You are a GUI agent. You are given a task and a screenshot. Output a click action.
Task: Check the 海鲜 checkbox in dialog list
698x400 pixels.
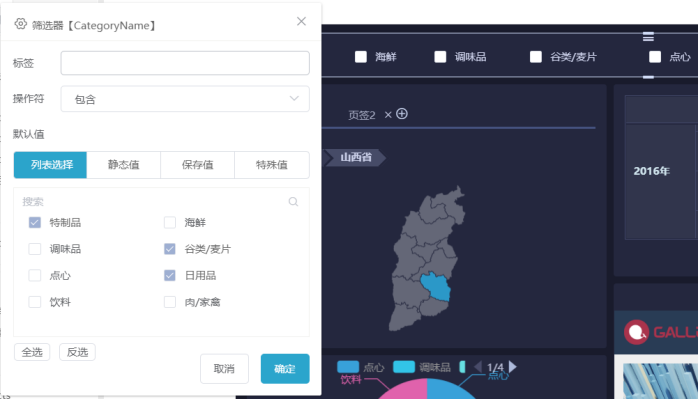(x=170, y=222)
